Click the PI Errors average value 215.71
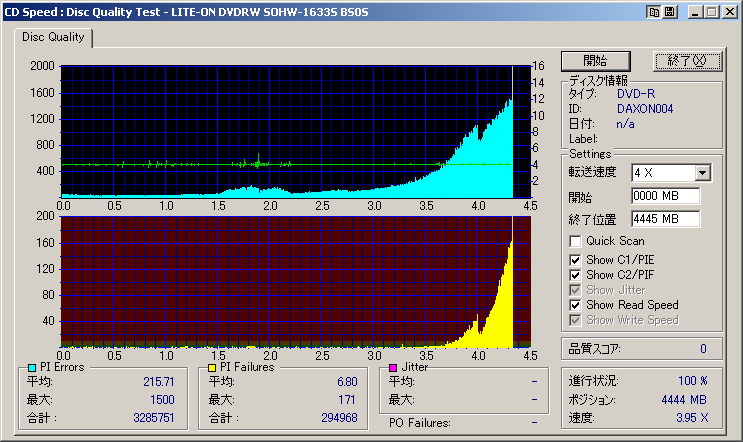This screenshot has height=442, width=743. click(x=159, y=382)
